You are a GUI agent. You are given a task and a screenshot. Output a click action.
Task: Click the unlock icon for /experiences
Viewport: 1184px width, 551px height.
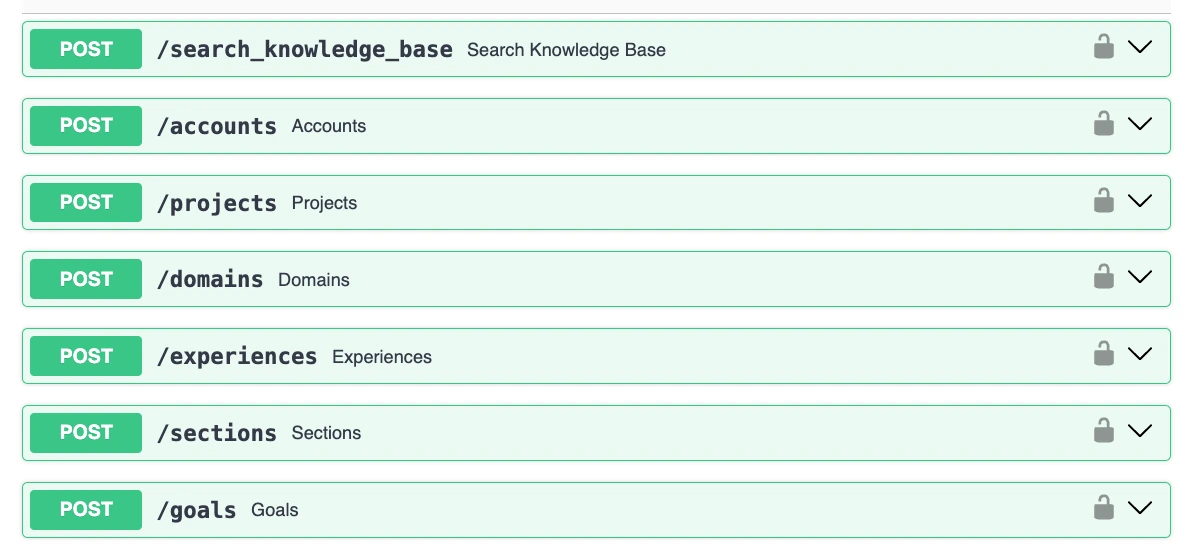[1103, 354]
